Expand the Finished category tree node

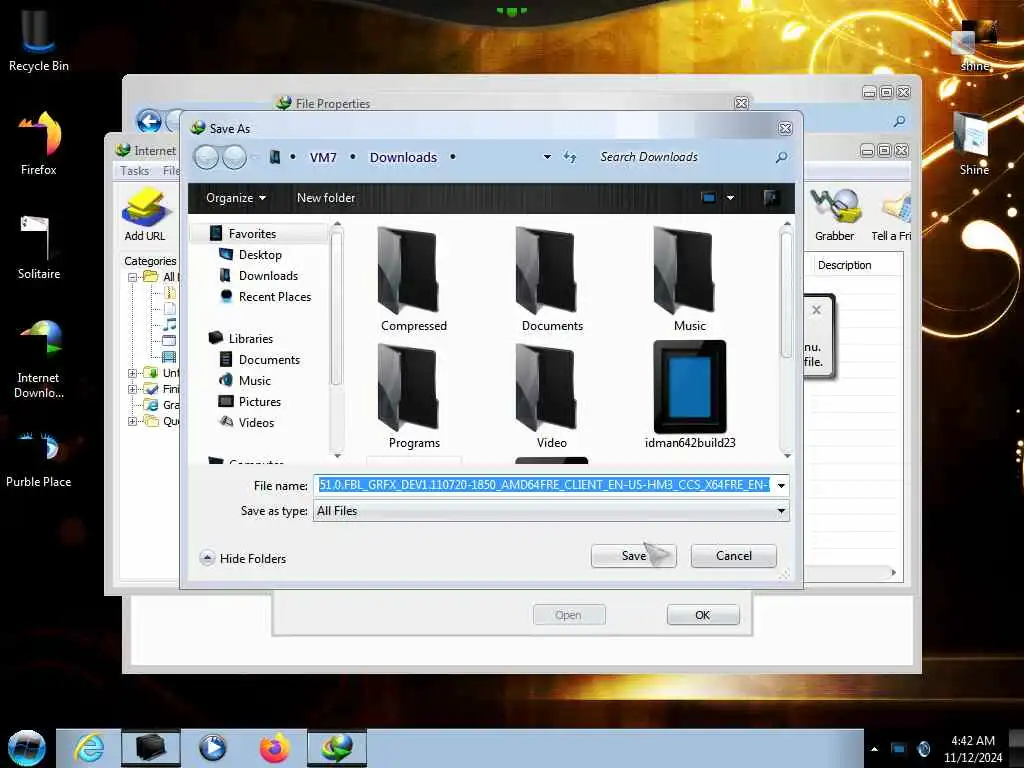click(x=133, y=389)
